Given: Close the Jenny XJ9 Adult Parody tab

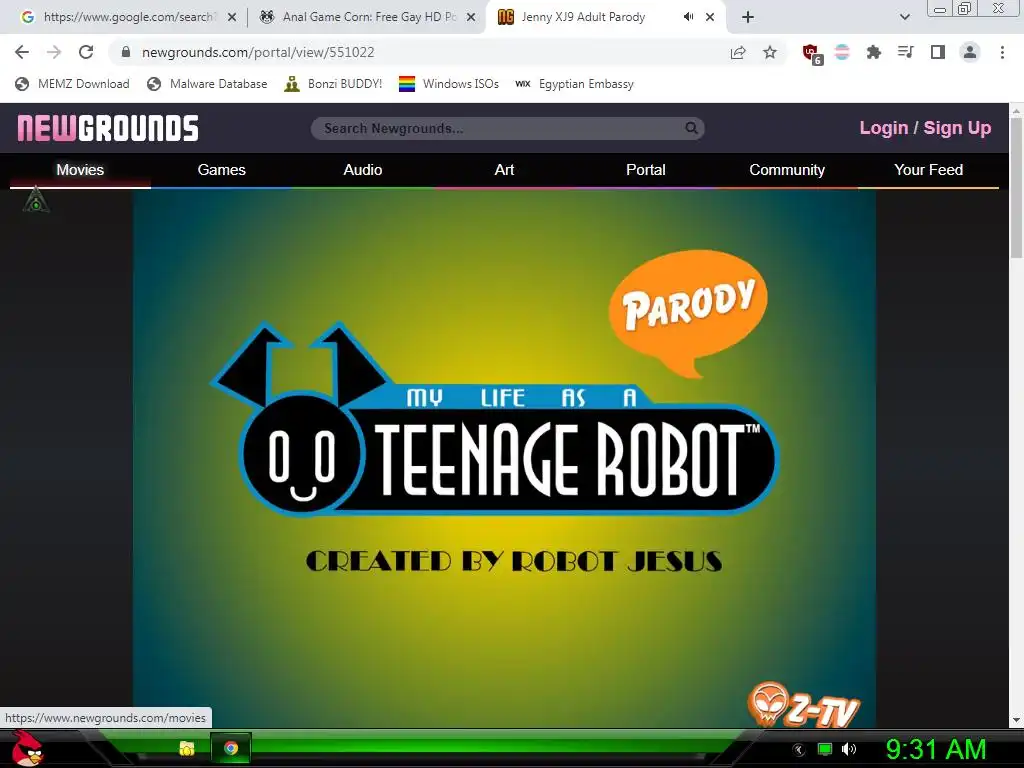Looking at the screenshot, I should tap(710, 17).
